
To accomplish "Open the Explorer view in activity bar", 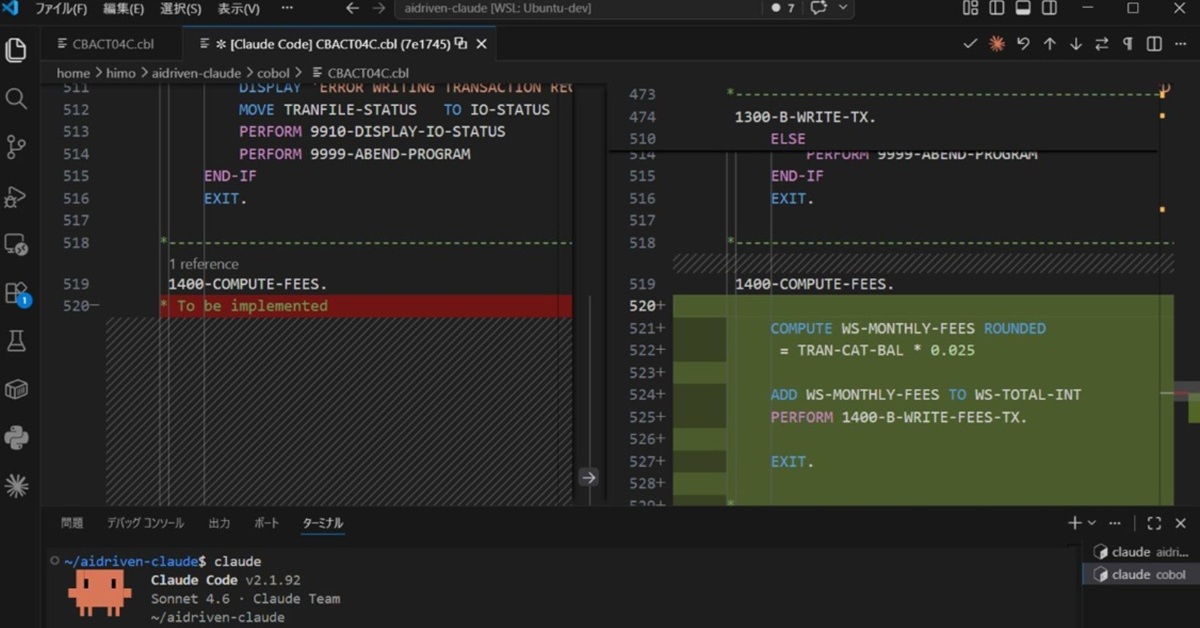I will pyautogui.click(x=16, y=50).
